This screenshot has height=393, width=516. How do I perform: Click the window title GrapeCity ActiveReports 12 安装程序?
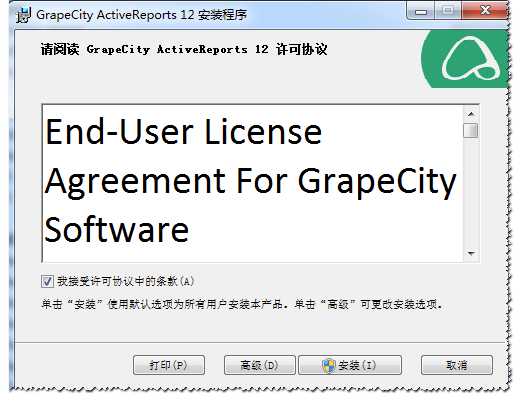point(142,15)
